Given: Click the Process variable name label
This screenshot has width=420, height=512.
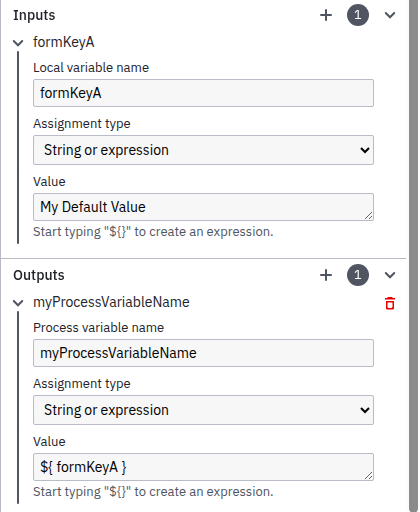Looking at the screenshot, I should coord(98,328).
